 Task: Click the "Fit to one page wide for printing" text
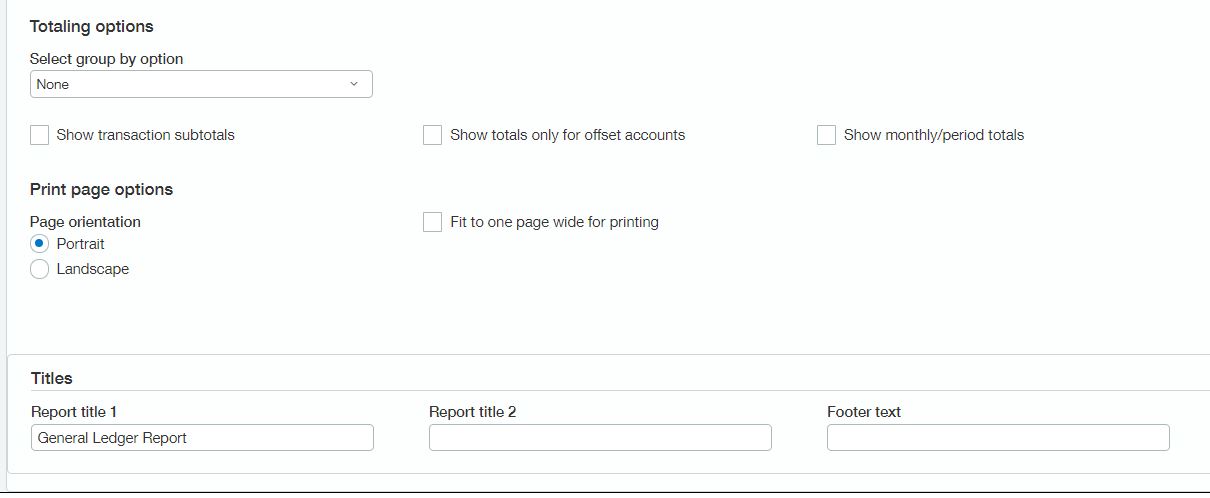tap(555, 222)
